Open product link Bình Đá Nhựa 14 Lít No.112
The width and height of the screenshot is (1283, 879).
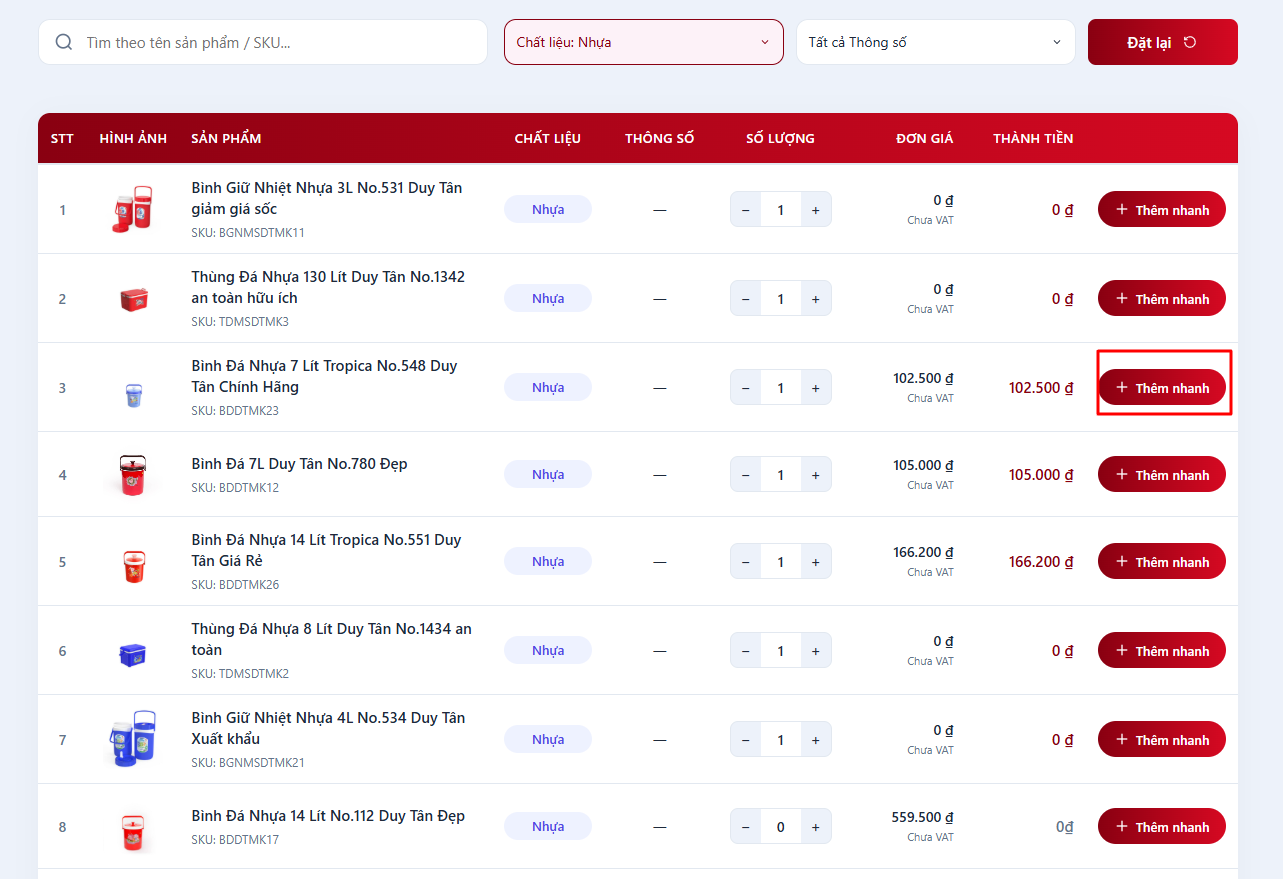pyautogui.click(x=328, y=816)
